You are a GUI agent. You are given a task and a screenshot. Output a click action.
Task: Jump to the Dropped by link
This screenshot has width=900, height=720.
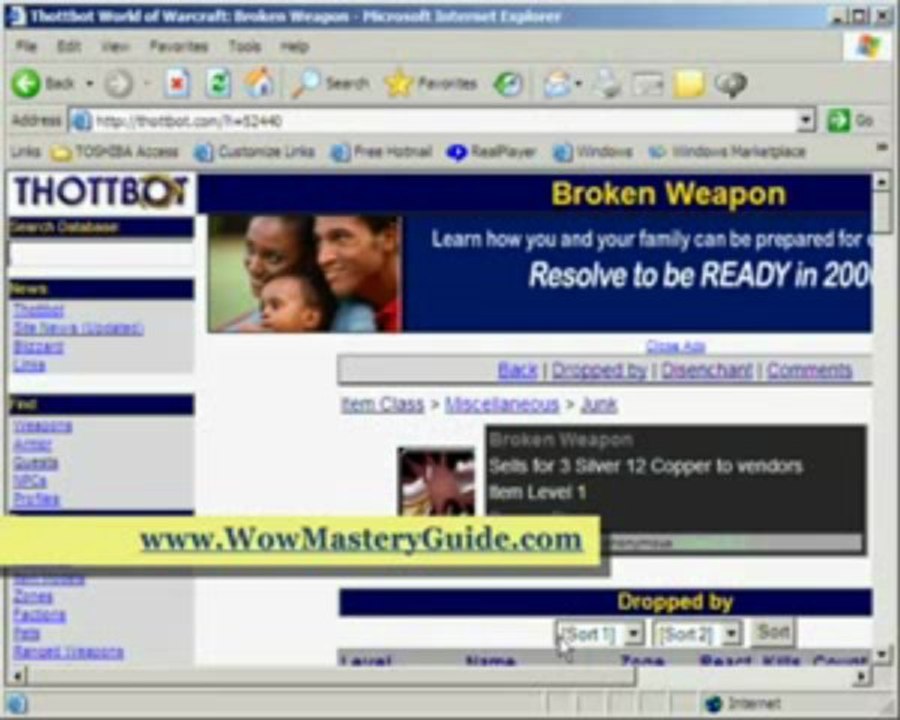(599, 370)
